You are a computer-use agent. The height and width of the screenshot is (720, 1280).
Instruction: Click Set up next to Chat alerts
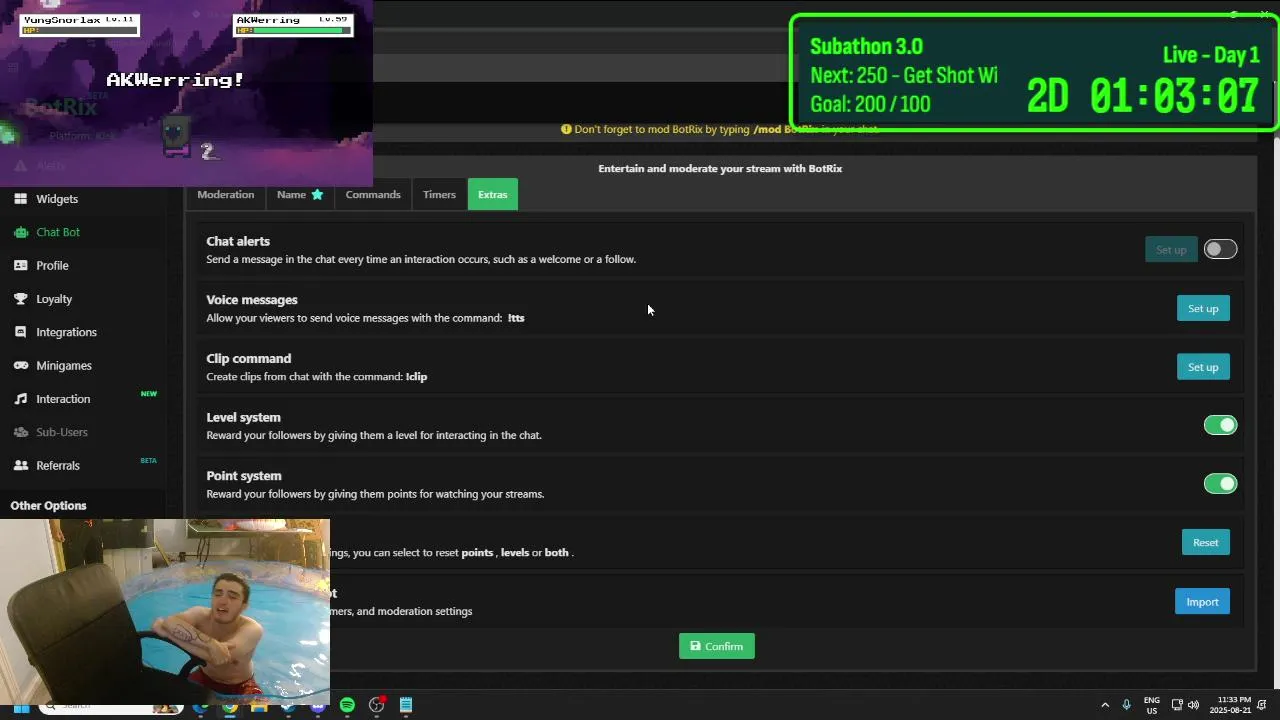tap(1170, 250)
